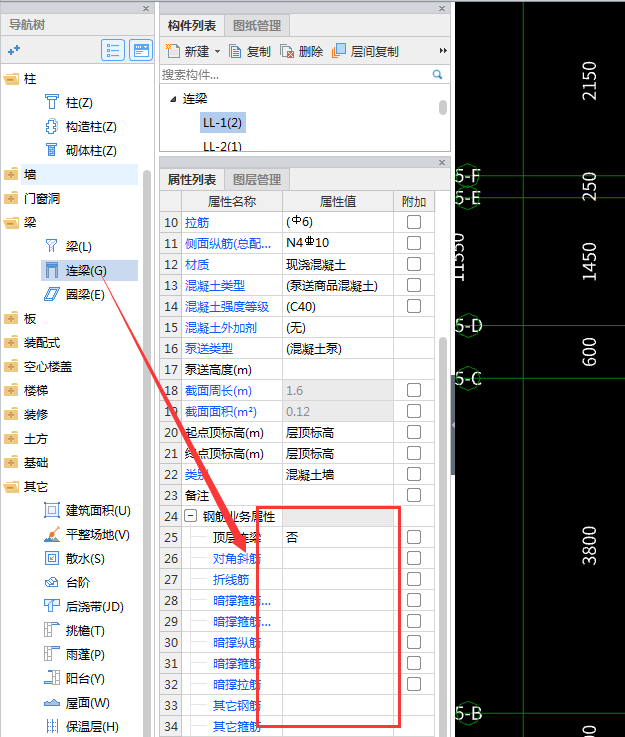This screenshot has width=625, height=737.
Task: Select the 雨蓬(P) icon
Action: pos(52,654)
